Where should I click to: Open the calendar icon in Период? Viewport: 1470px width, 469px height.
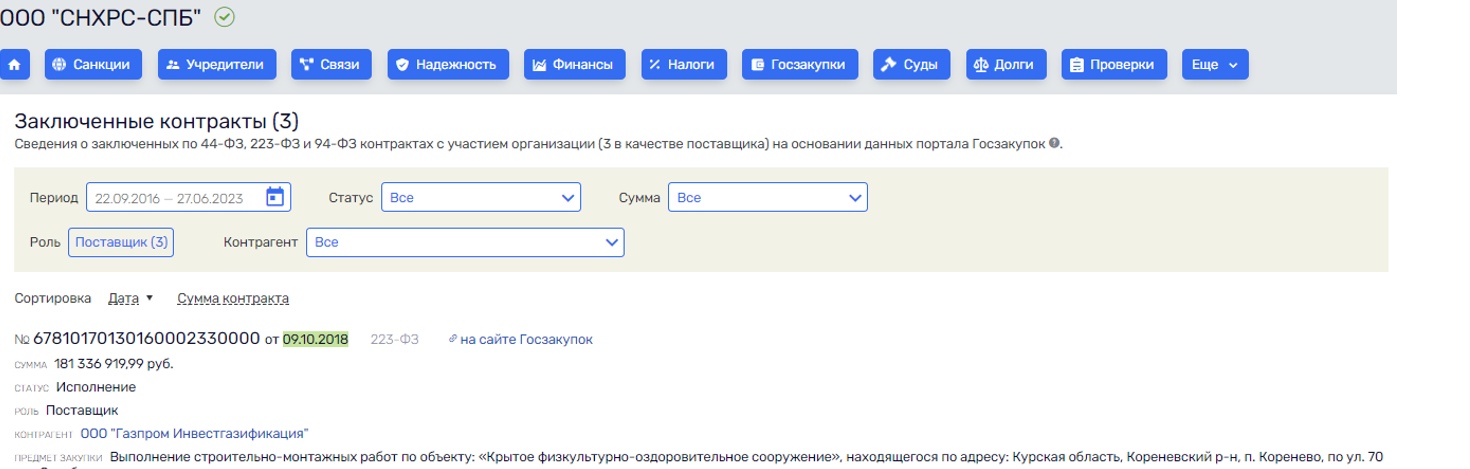275,197
